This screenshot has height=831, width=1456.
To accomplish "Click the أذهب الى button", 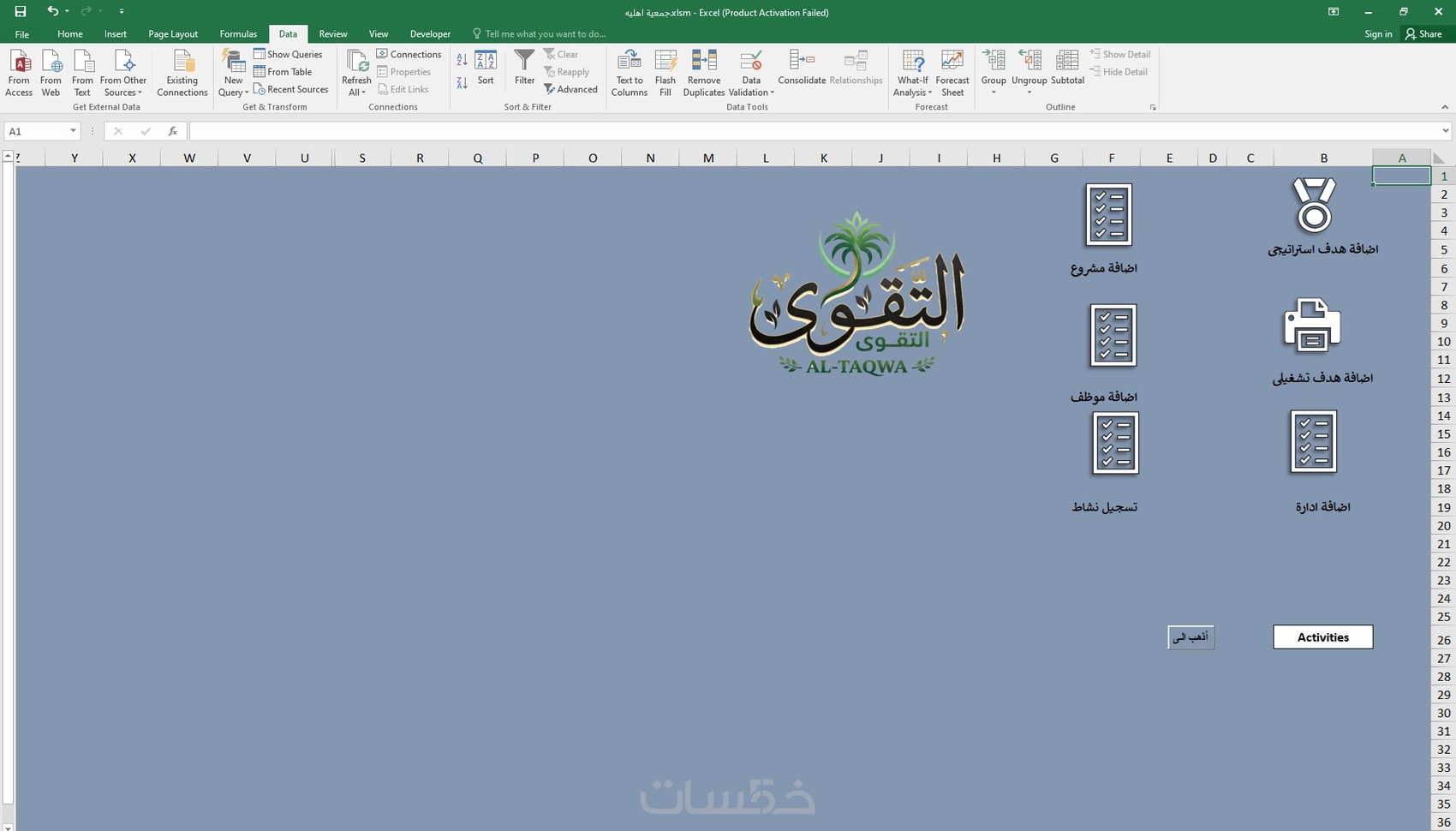I will coord(1190,637).
